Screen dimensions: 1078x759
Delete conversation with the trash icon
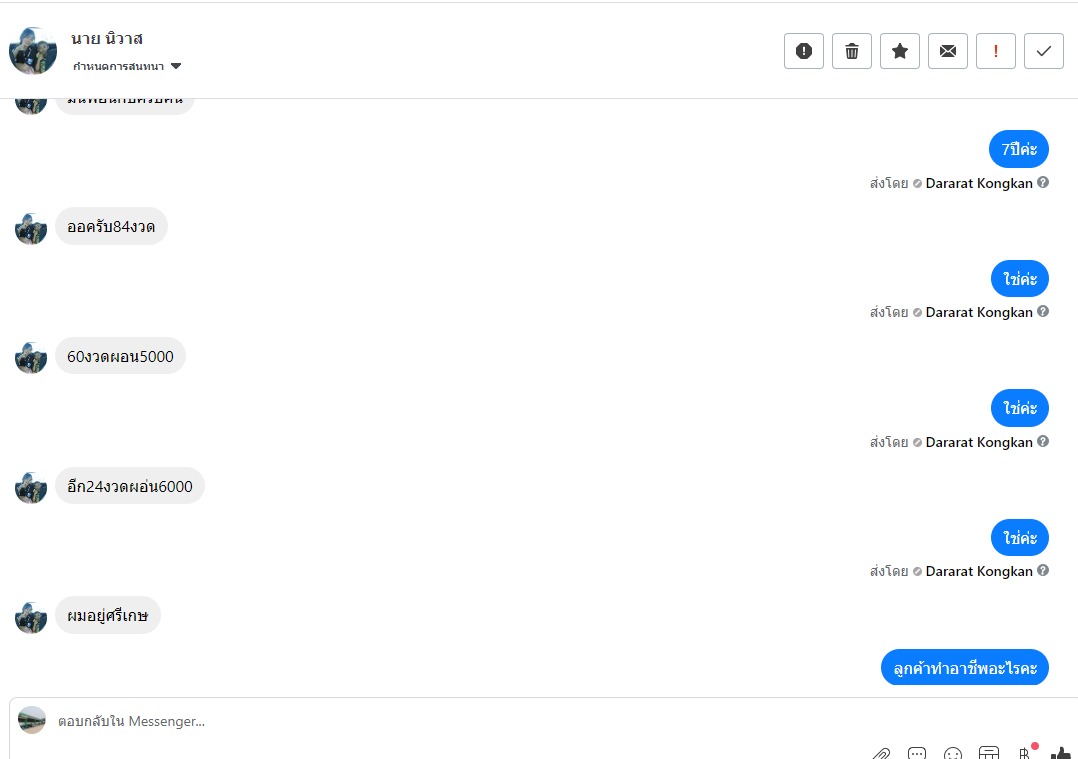click(x=851, y=51)
